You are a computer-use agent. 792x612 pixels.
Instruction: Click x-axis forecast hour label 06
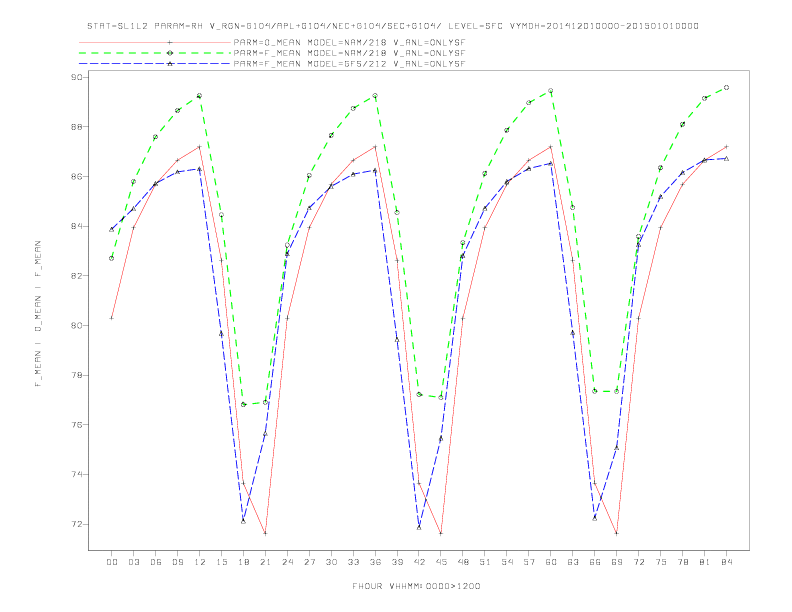click(156, 562)
